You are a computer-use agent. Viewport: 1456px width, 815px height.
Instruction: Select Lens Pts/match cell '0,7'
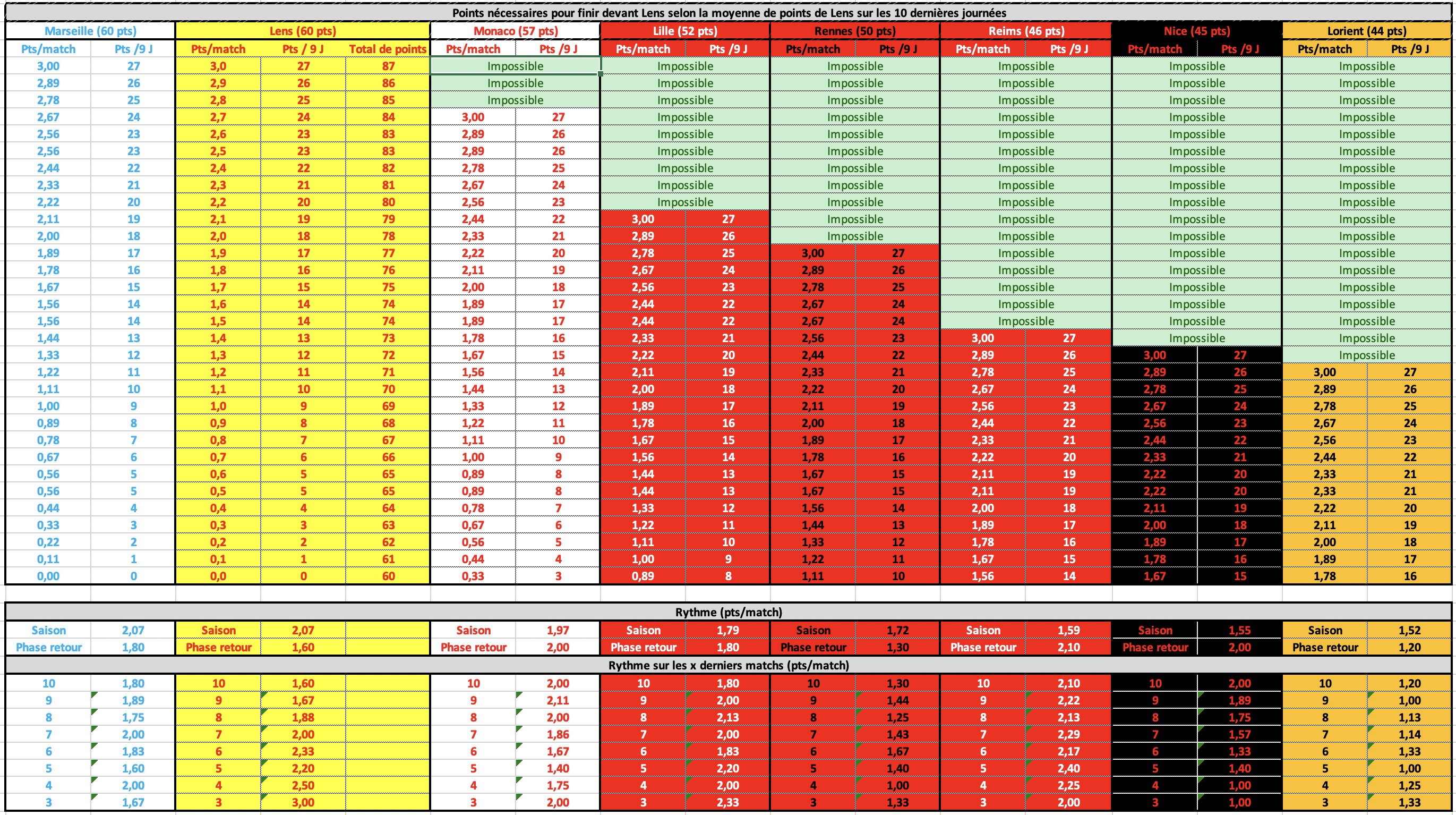pos(218,457)
